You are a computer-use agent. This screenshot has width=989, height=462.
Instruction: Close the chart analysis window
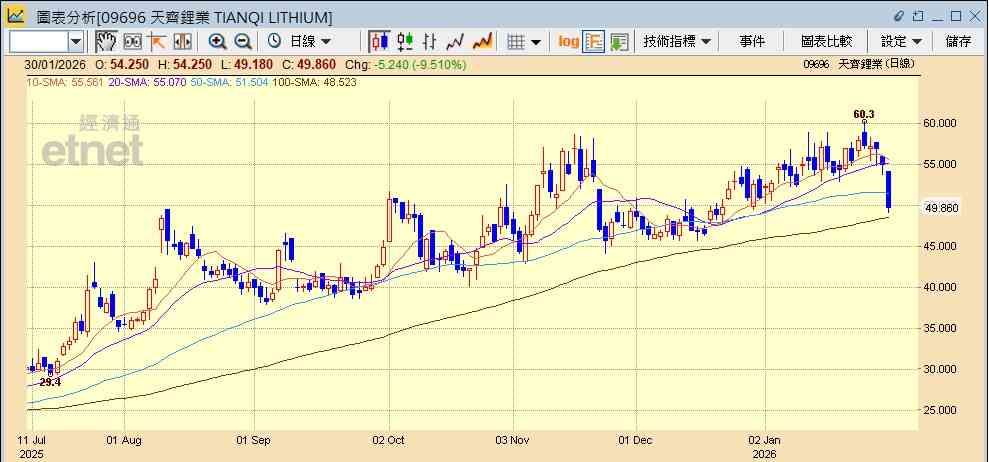pyautogui.click(x=974, y=16)
